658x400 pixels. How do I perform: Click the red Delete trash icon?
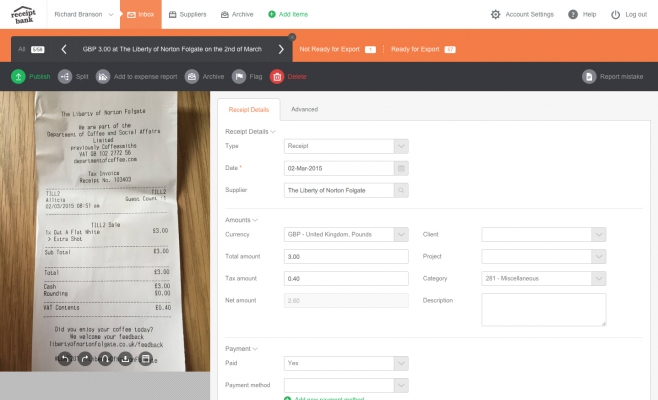point(277,76)
